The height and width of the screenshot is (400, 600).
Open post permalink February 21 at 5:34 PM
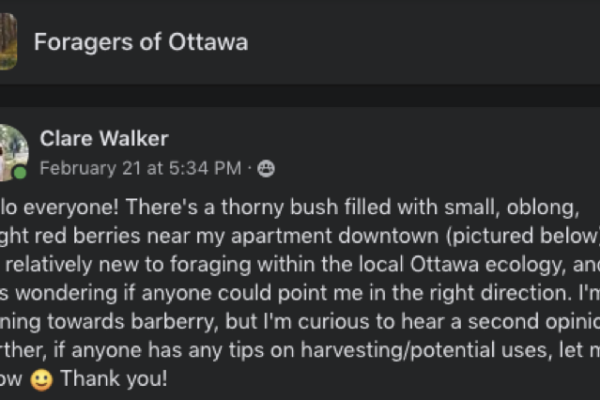[139, 169]
